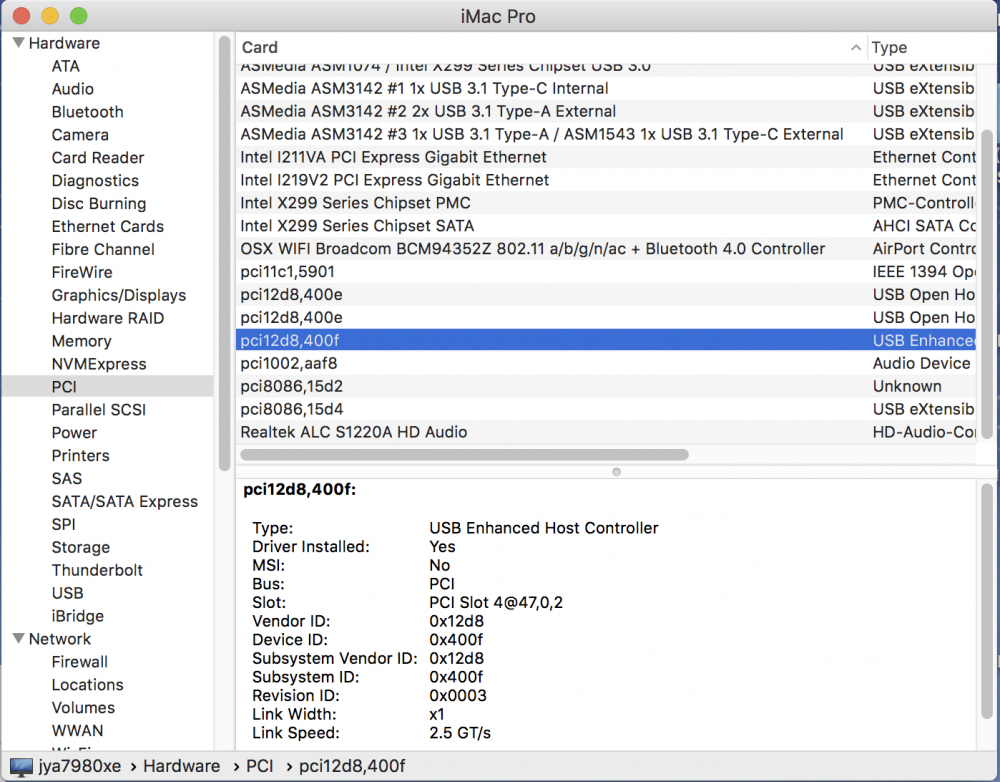Click the computer icon in path bar
This screenshot has height=782, width=1000.
(21, 767)
